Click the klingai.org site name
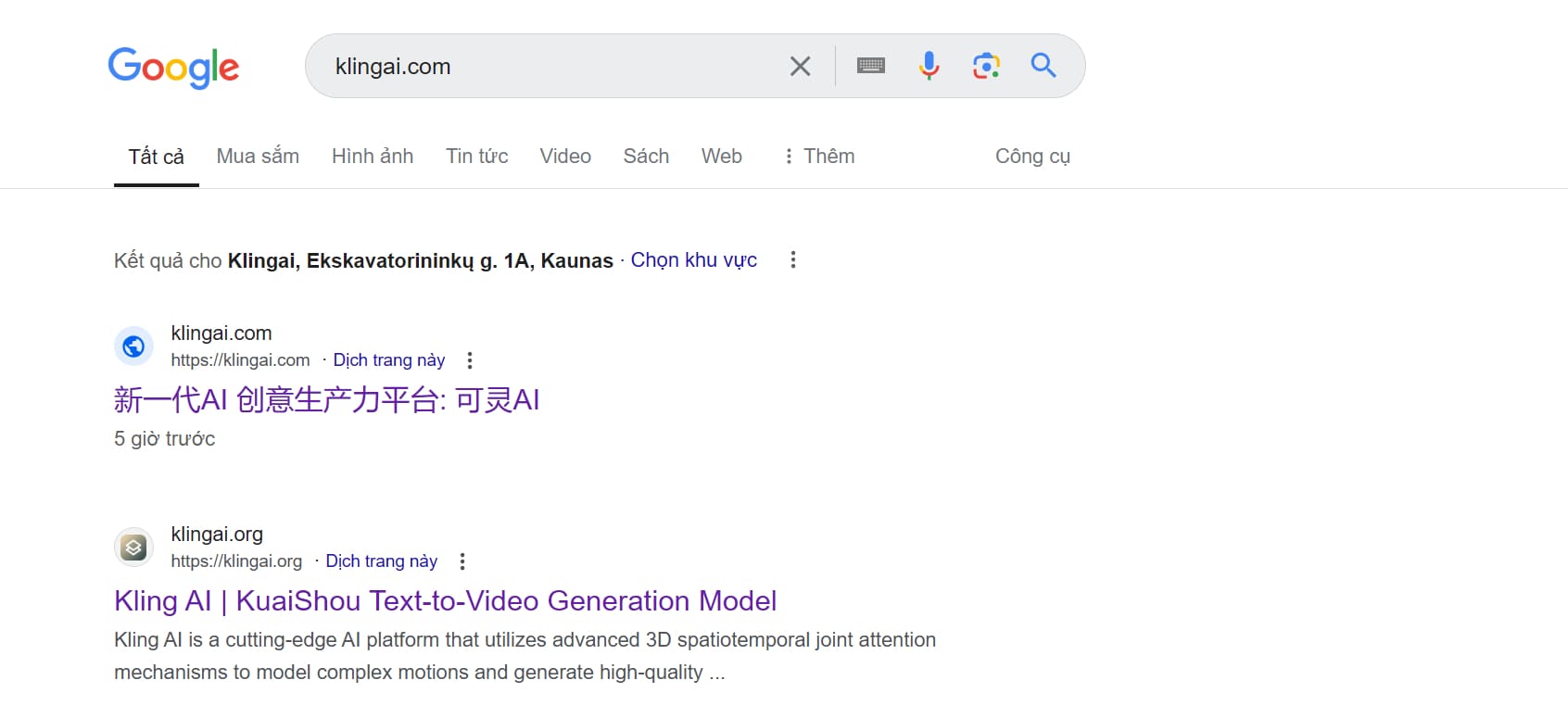 217,535
